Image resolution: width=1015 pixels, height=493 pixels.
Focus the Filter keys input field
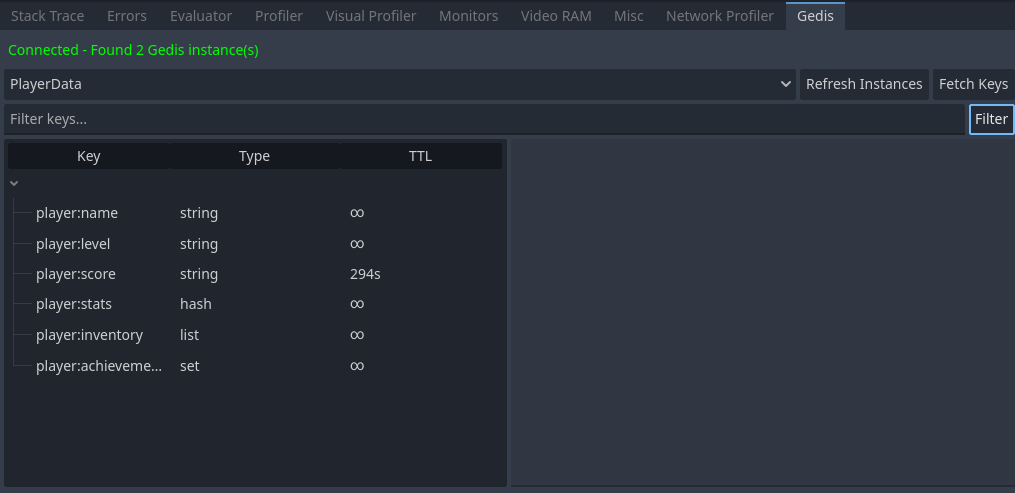tap(484, 119)
